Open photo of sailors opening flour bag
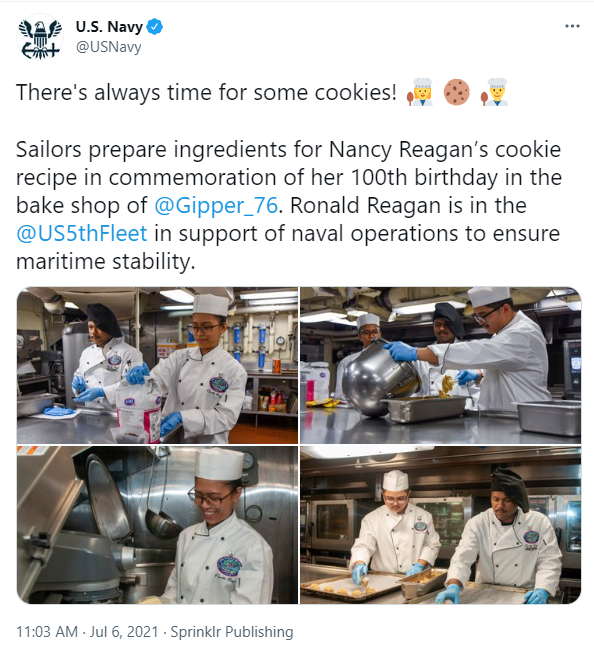Screen dimensions: 594x650 [157, 365]
